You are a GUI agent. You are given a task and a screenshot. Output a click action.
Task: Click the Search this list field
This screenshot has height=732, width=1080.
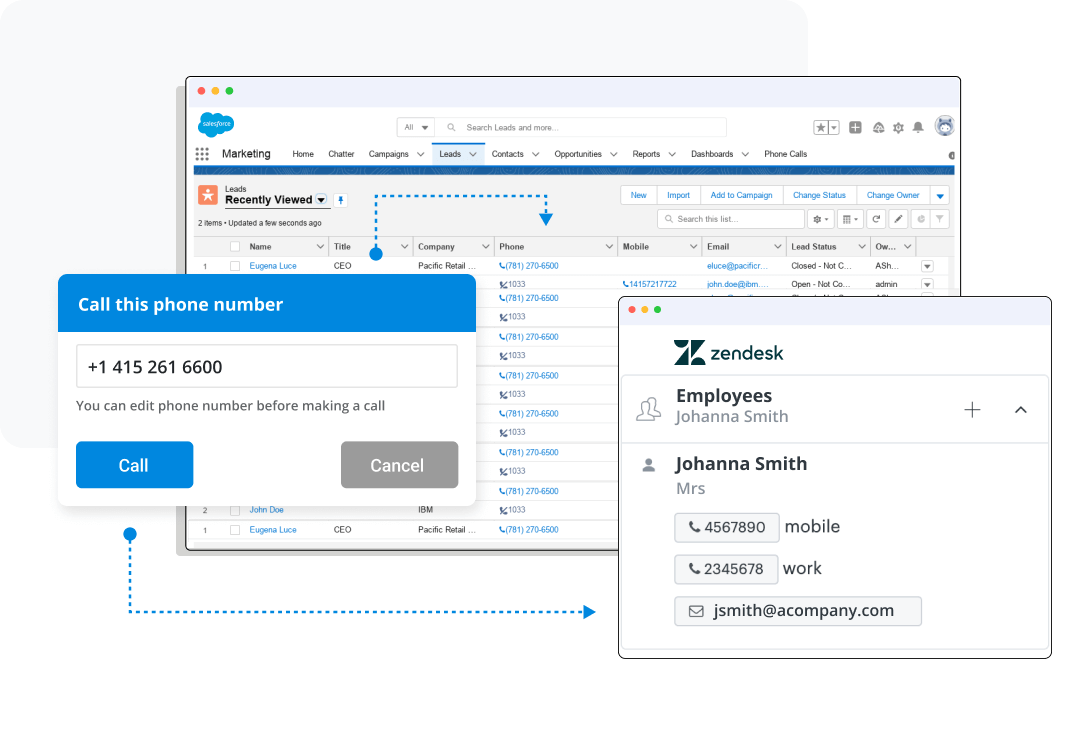(731, 219)
